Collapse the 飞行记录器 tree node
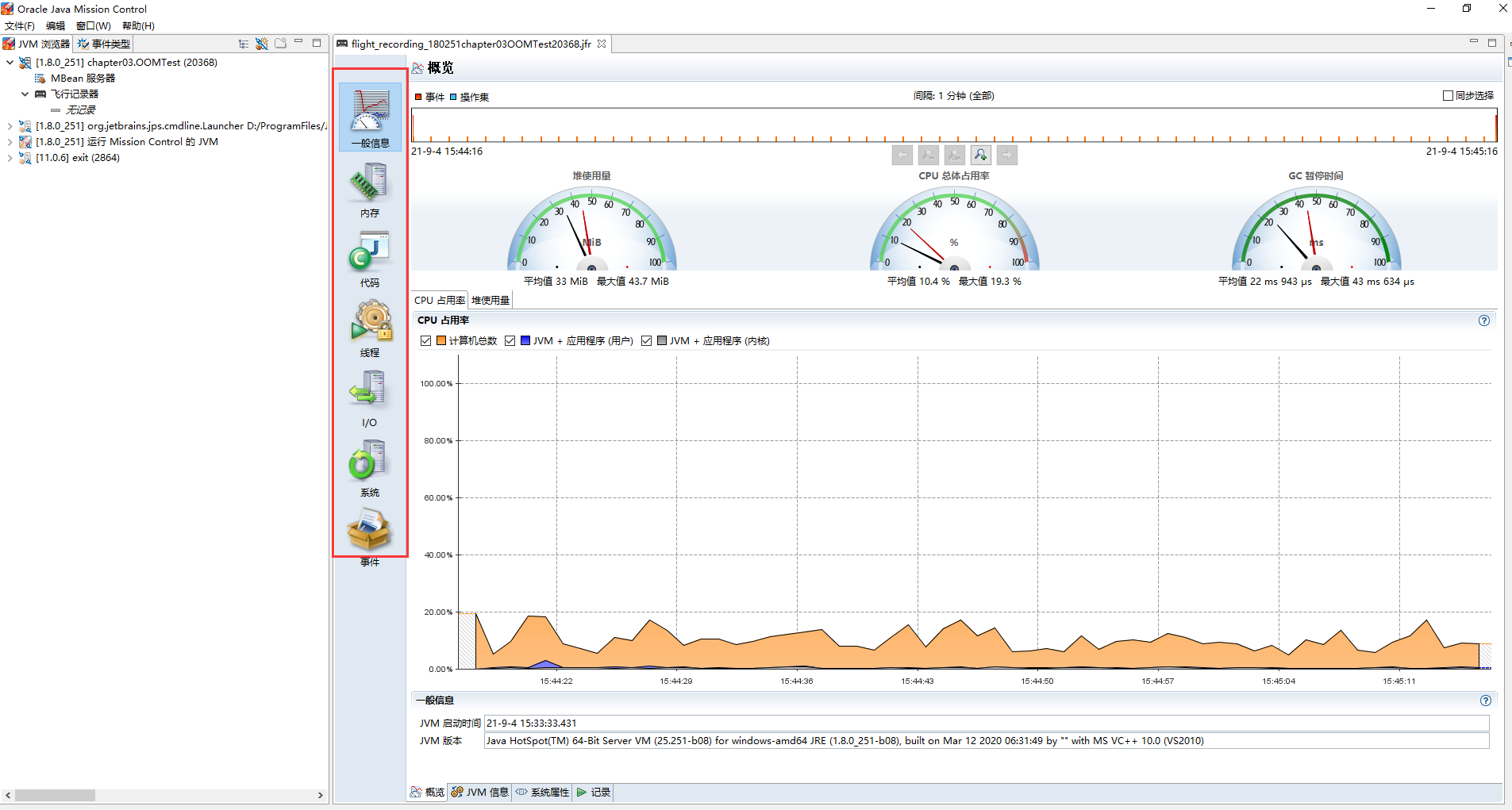Screen dimensions: 1512x810 pos(24,94)
